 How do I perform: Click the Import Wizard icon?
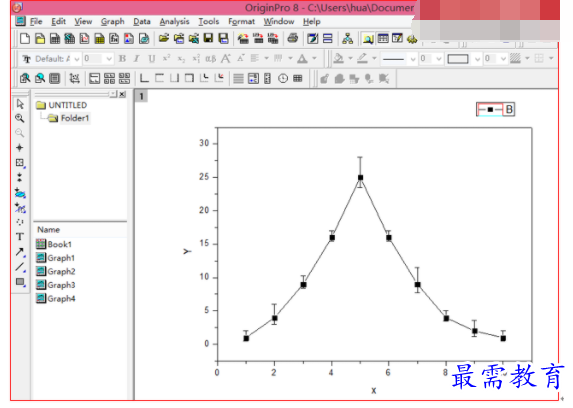(243, 38)
